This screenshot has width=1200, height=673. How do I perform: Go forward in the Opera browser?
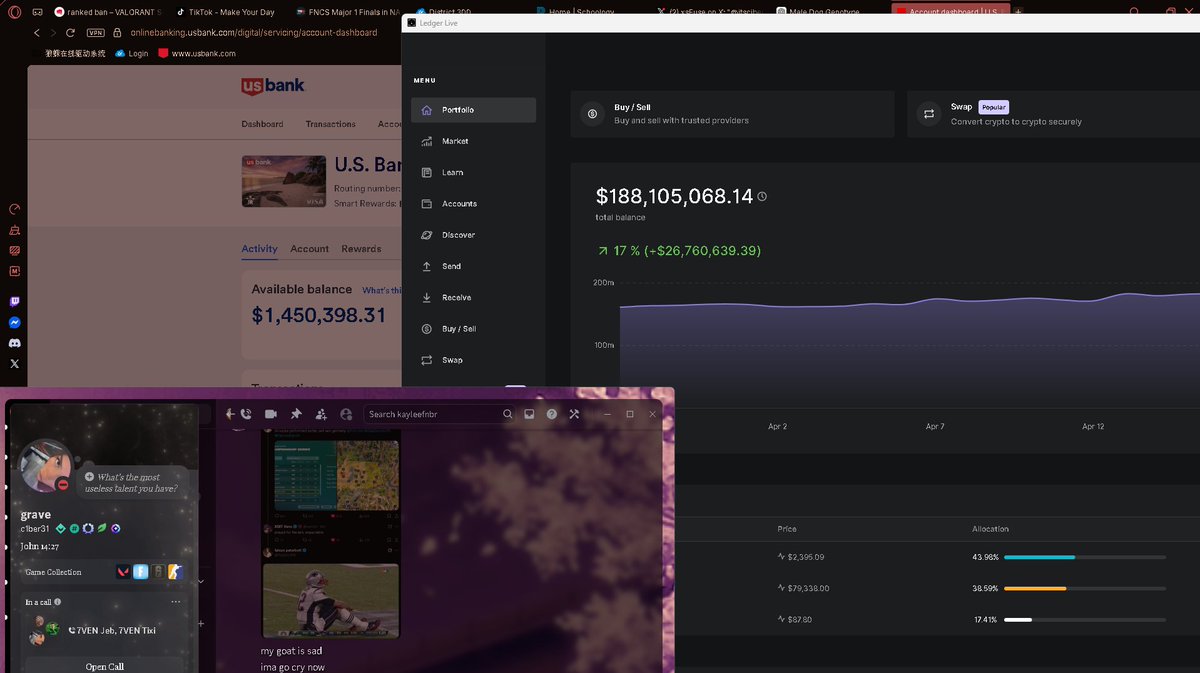pyautogui.click(x=53, y=33)
